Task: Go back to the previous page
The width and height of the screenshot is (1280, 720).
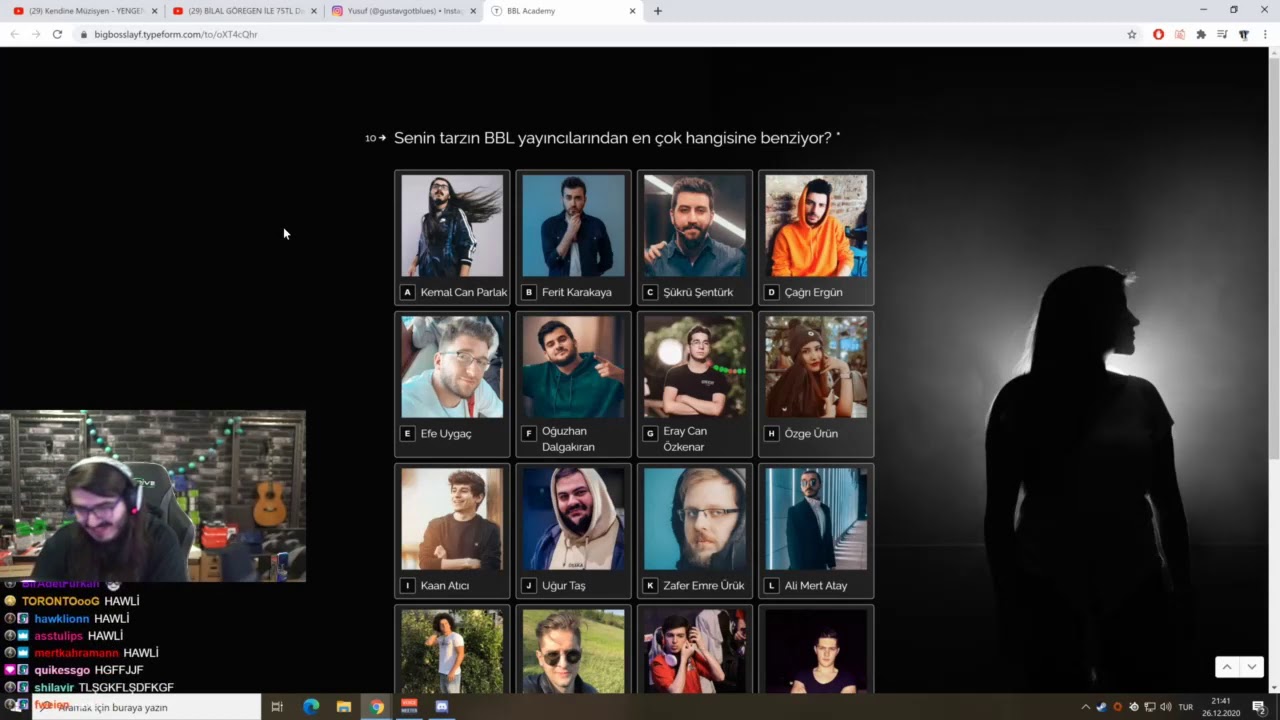Action: point(15,34)
